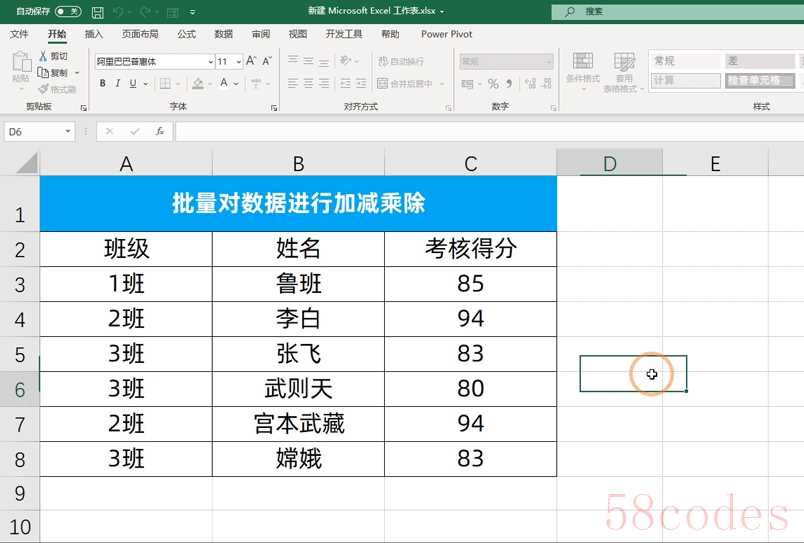Toggle Bold formatting
The height and width of the screenshot is (543, 804).
tap(102, 84)
